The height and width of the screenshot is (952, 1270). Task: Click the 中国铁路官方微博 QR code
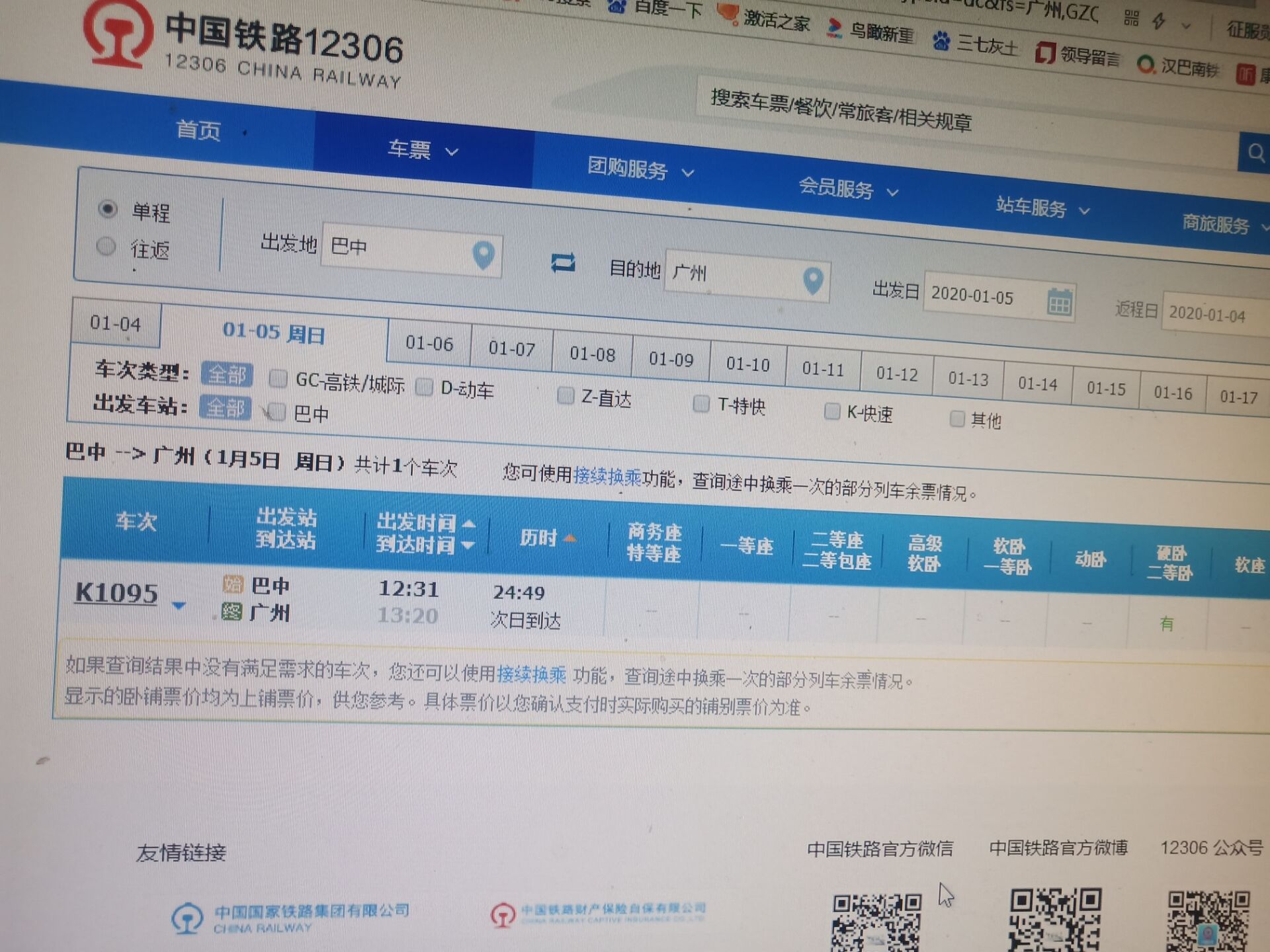1055,920
